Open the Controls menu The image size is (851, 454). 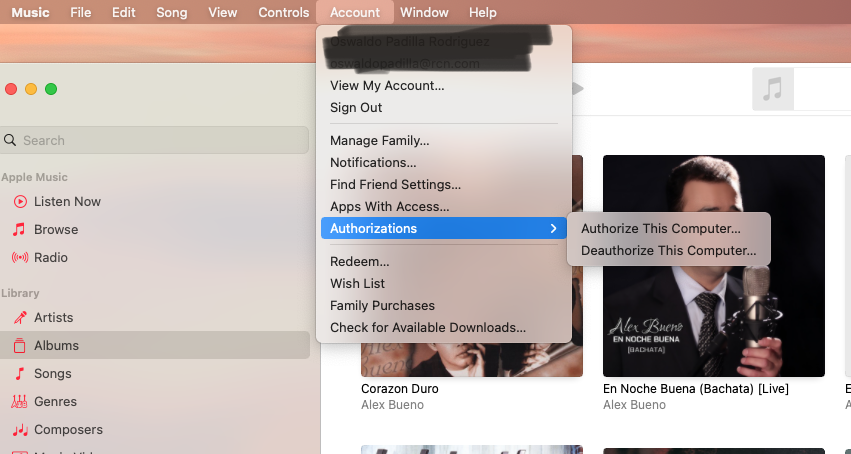(283, 12)
